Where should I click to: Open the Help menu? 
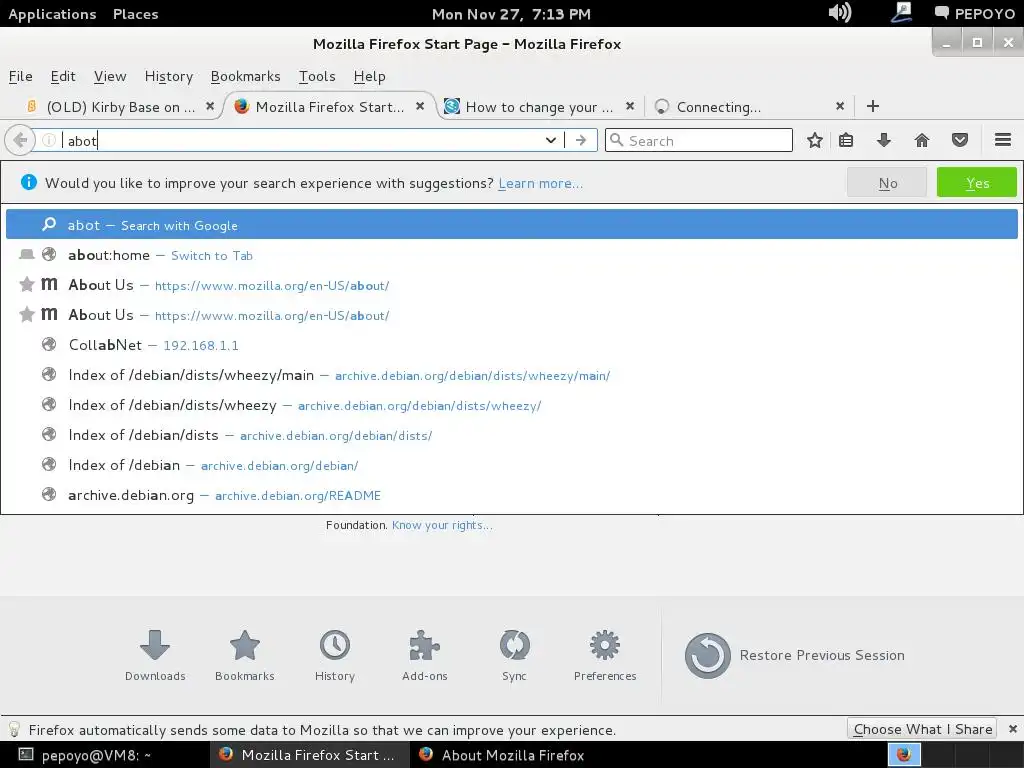click(370, 76)
